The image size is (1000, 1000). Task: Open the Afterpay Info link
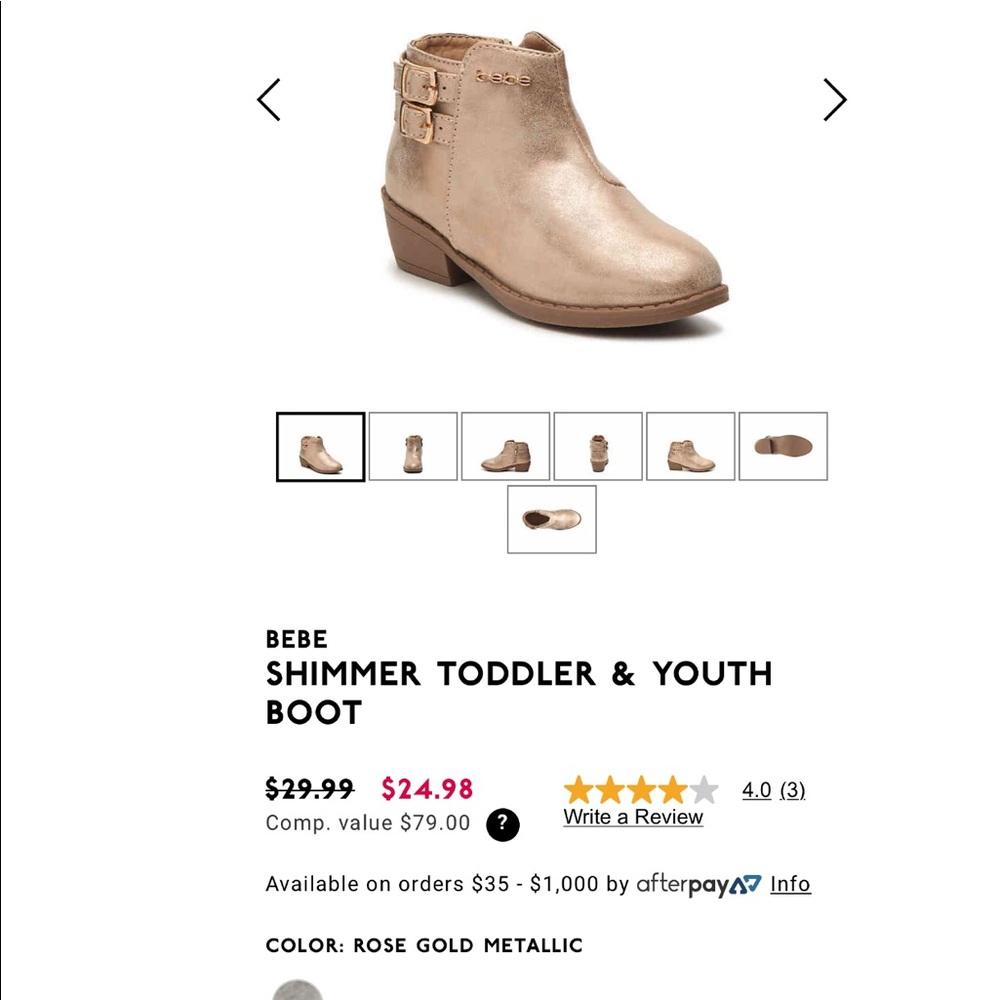pos(790,884)
